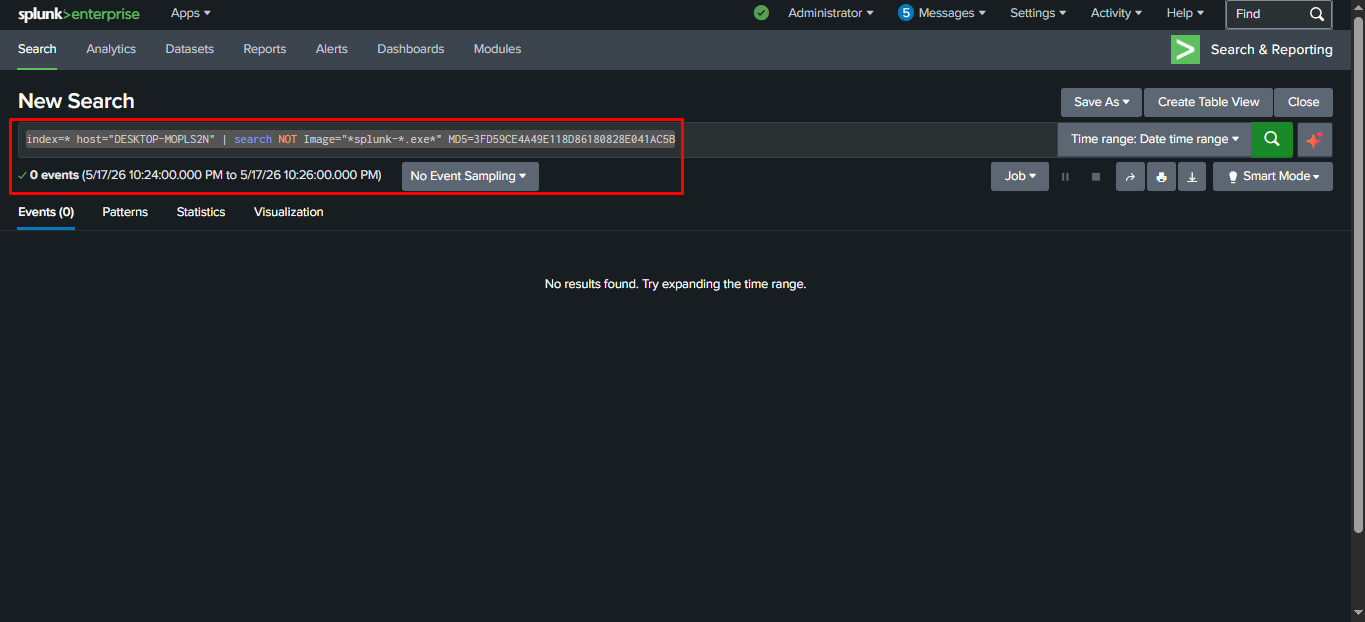Viewport: 1365px width, 622px height.
Task: Switch to the Visualization tab
Action: (x=289, y=212)
